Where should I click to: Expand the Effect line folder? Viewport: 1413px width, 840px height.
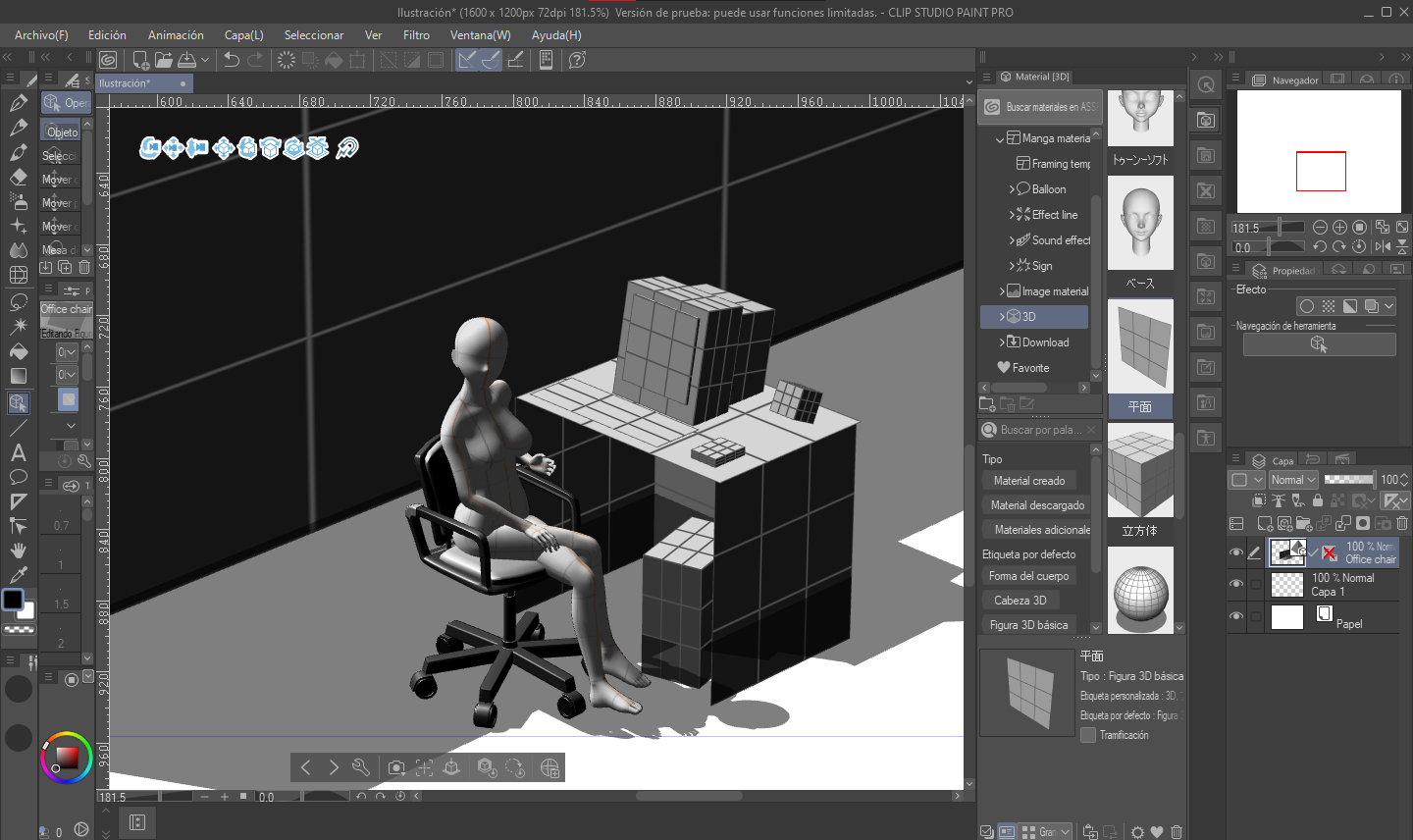coord(1012,215)
